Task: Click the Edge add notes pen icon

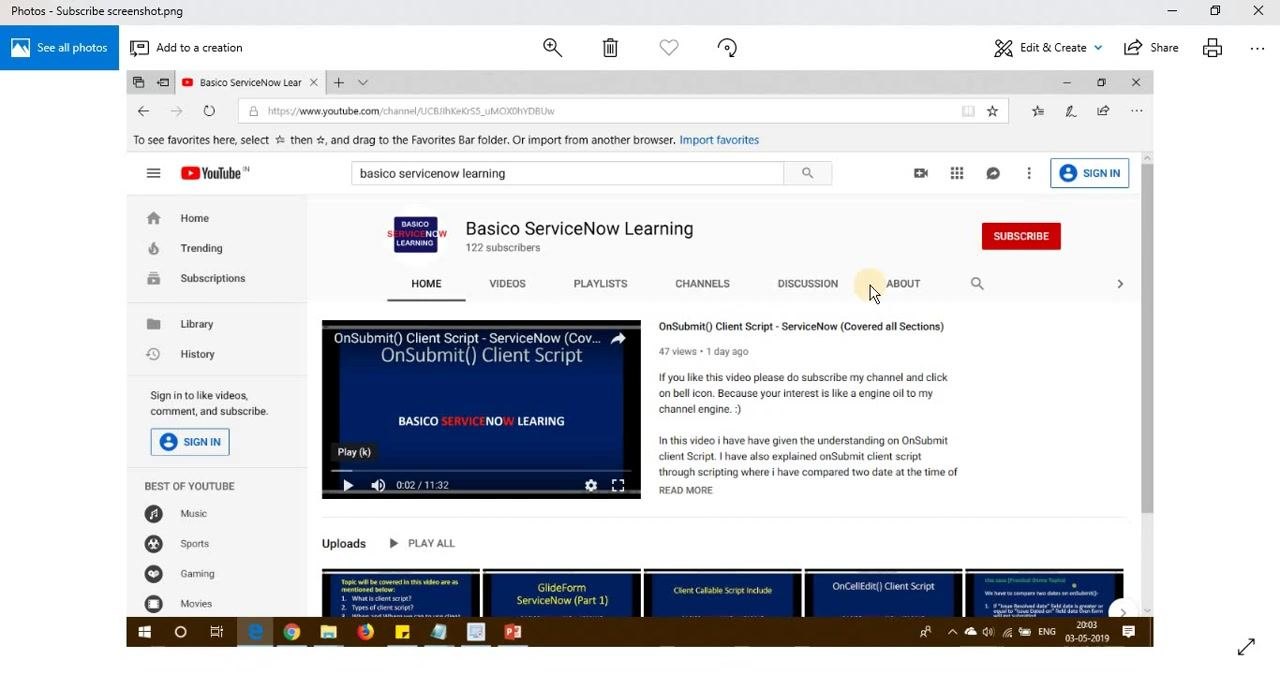Action: pyautogui.click(x=1070, y=111)
